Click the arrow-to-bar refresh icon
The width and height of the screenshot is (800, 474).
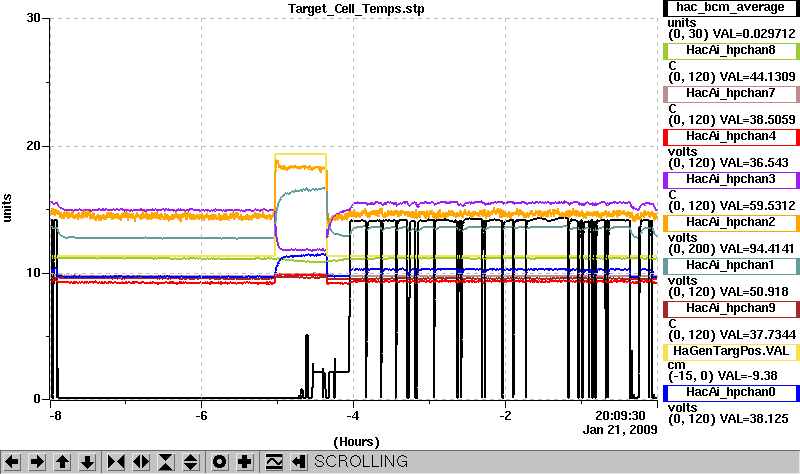tap(299, 462)
